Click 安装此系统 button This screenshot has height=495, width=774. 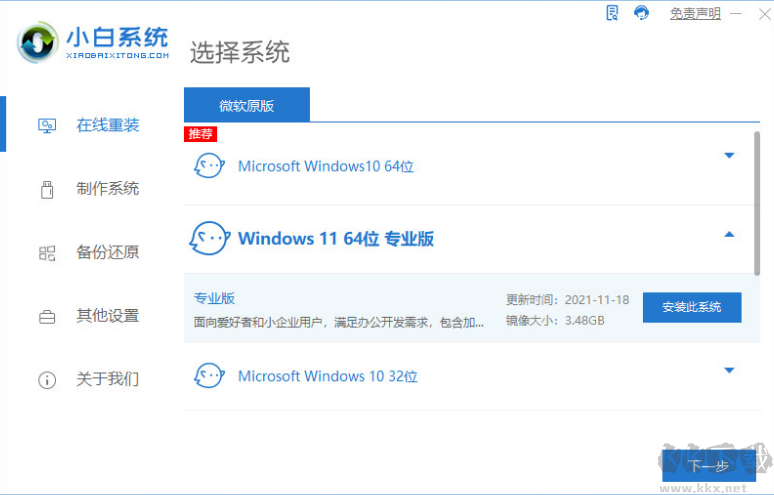tap(692, 307)
